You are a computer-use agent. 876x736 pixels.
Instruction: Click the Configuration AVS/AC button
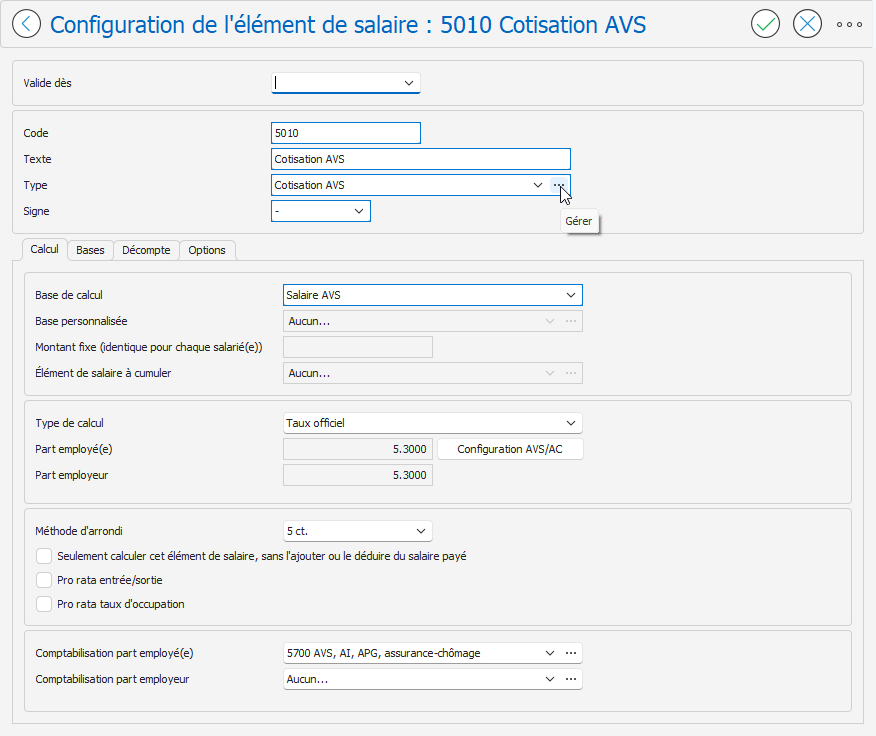coord(510,449)
